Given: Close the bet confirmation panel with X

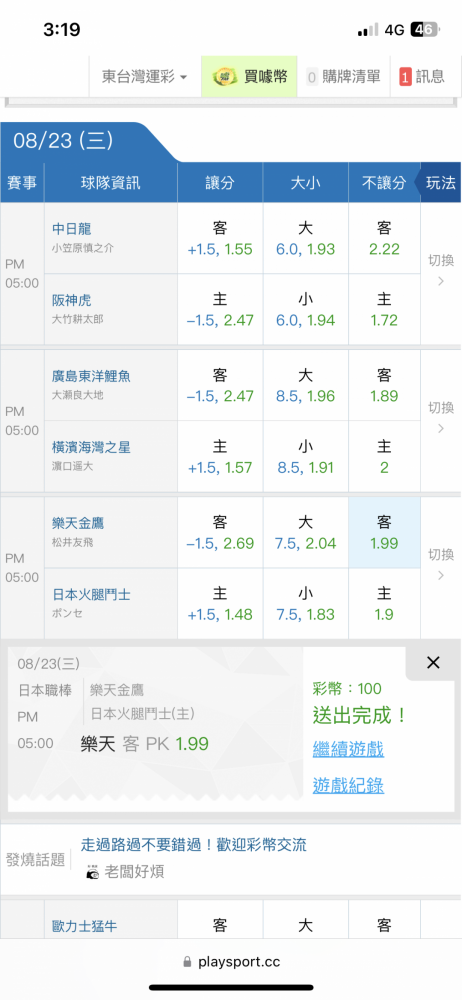Looking at the screenshot, I should tap(433, 663).
